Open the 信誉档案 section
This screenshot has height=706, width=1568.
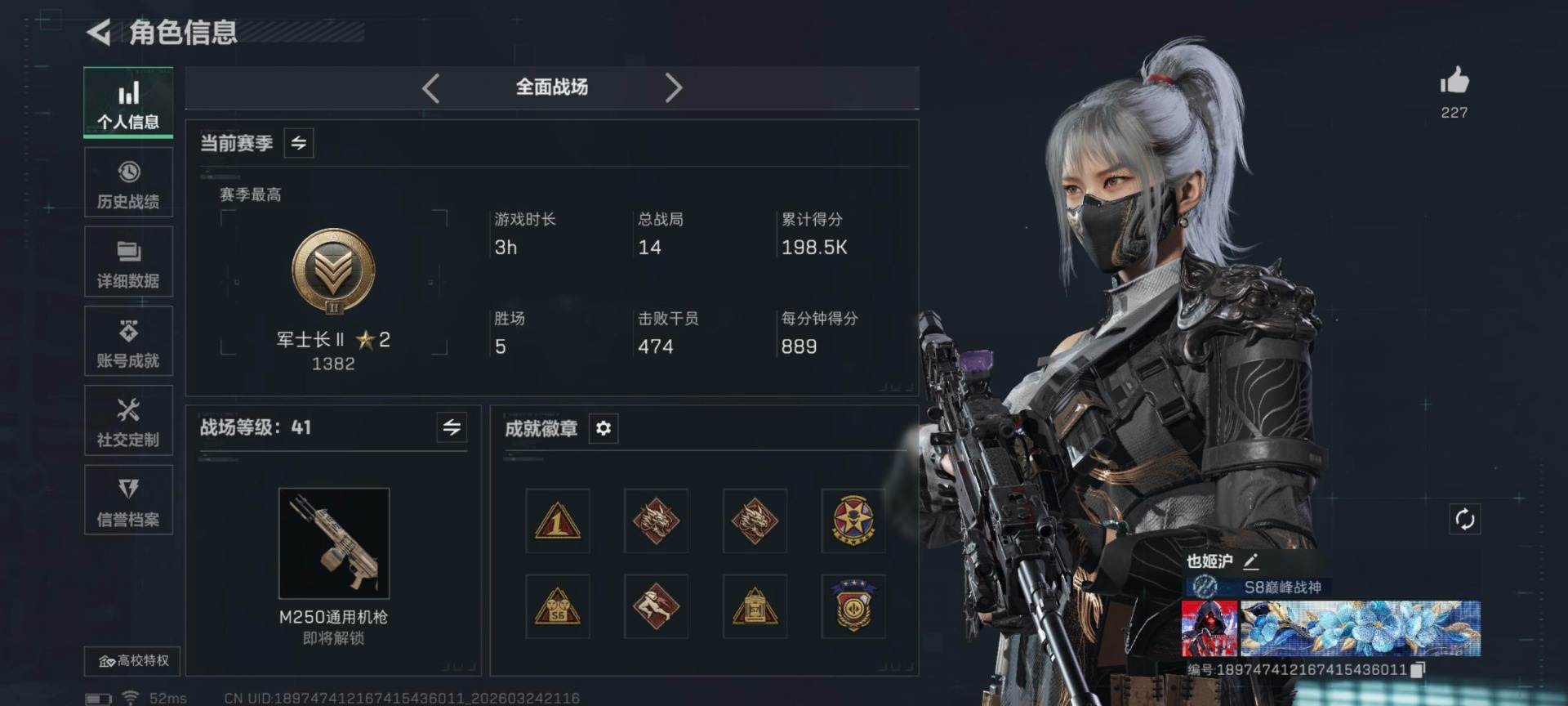click(128, 499)
